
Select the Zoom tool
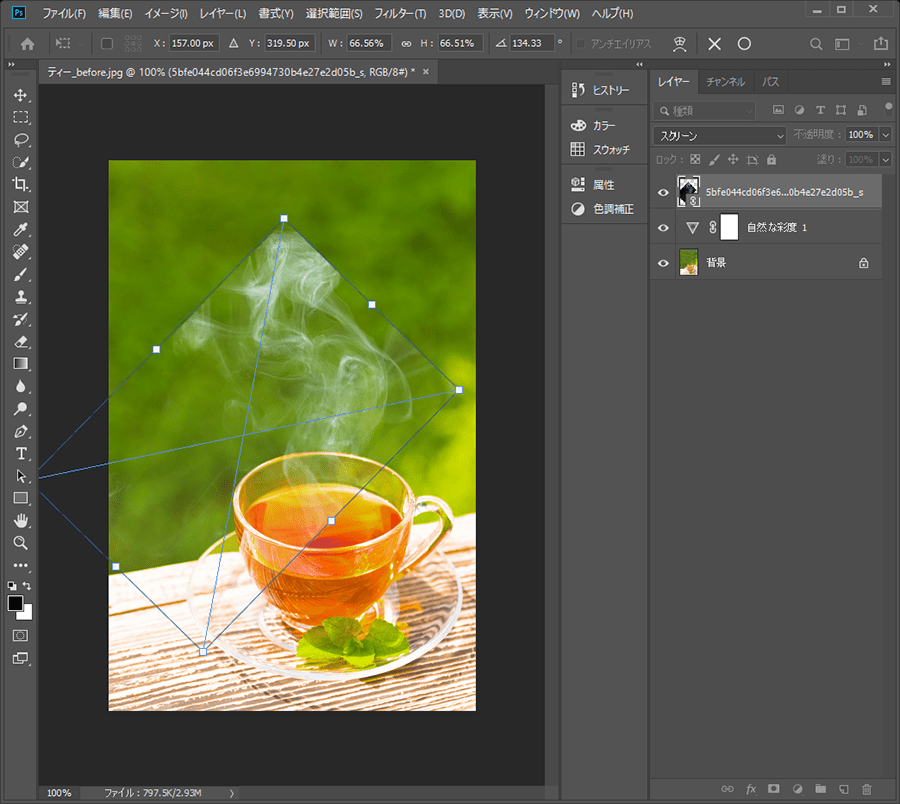(20, 542)
